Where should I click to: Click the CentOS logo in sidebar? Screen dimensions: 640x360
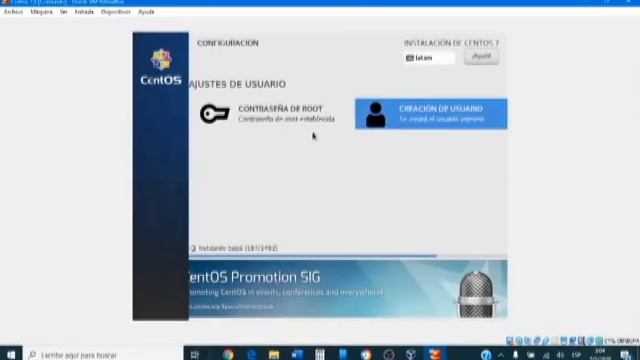[161, 67]
